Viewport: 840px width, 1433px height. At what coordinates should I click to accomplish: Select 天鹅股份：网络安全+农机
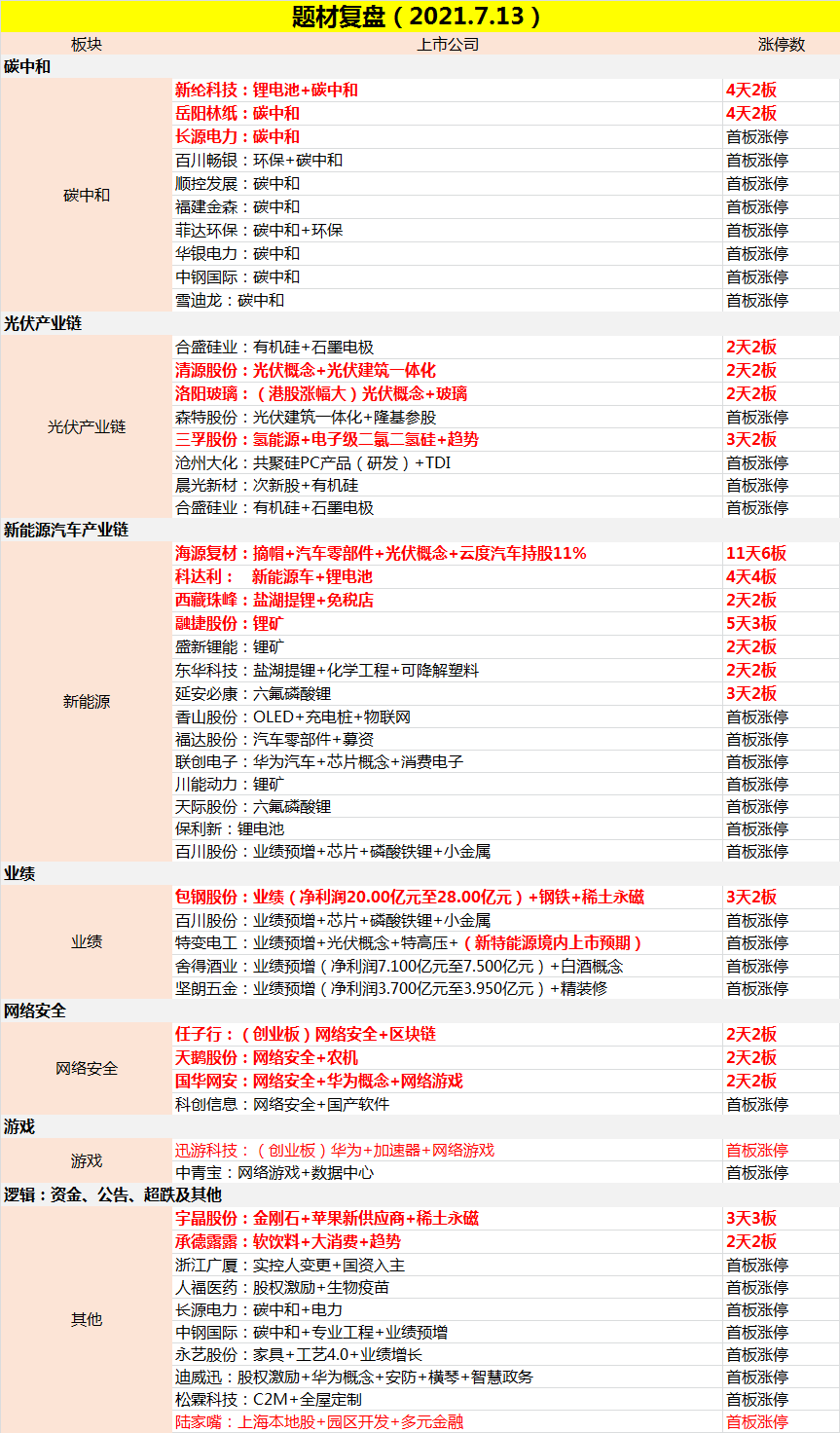(267, 1057)
